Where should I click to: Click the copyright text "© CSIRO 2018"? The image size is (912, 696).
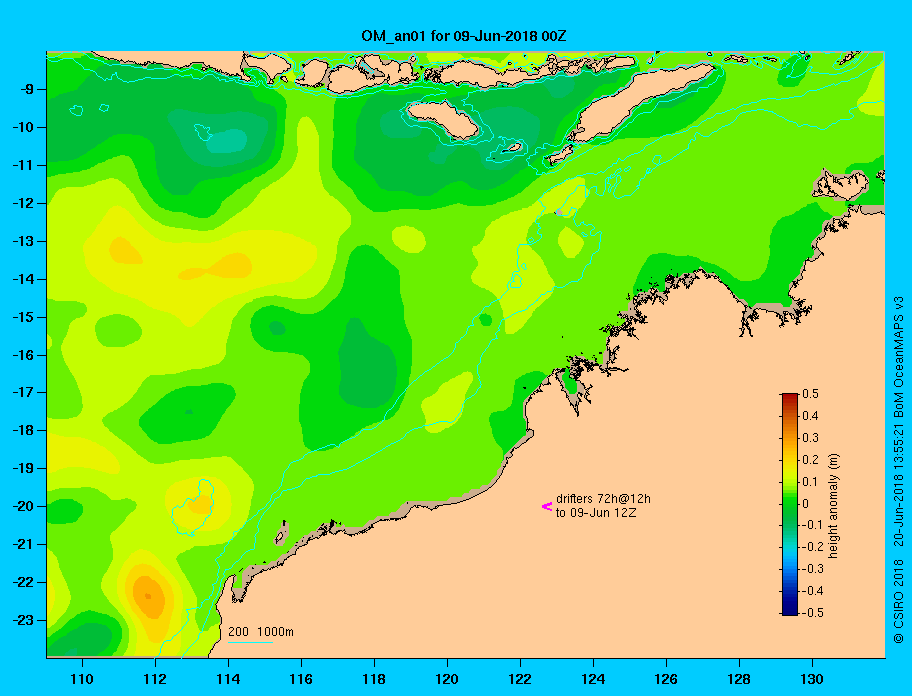point(899,601)
